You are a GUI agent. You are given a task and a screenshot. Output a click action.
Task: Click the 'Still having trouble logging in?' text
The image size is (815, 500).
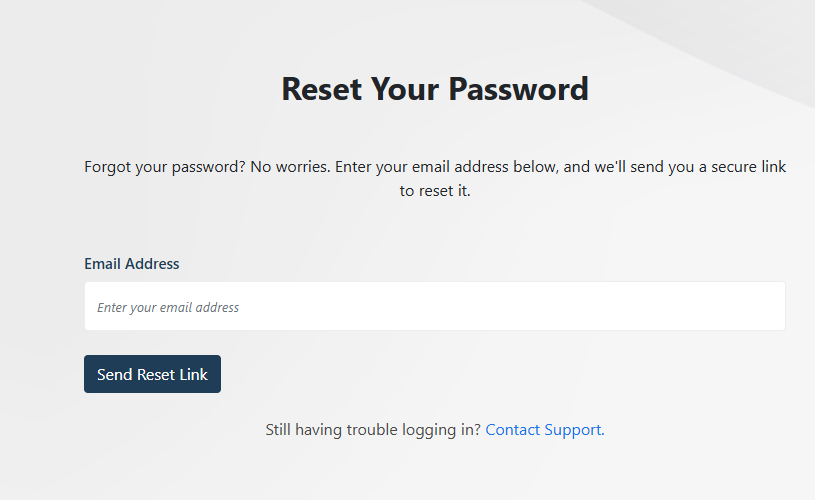(373, 430)
